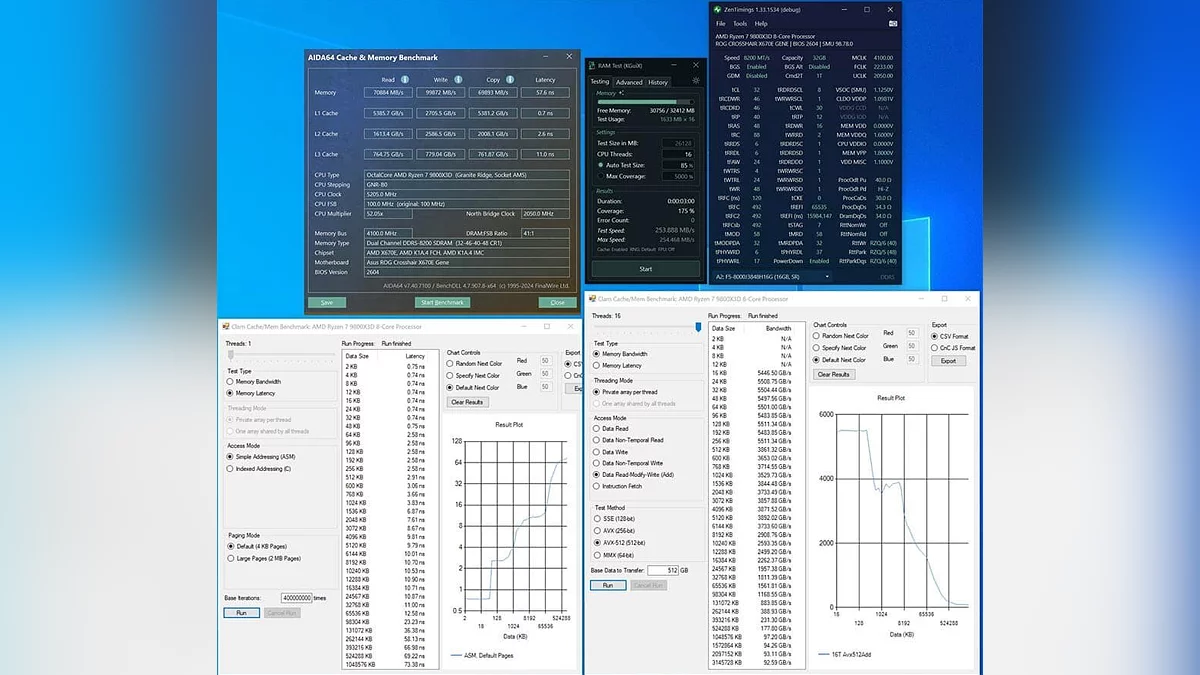Viewport: 1200px width, 675px height.
Task: Click Green color value in left Clam latency window
Action: pyautogui.click(x=545, y=375)
